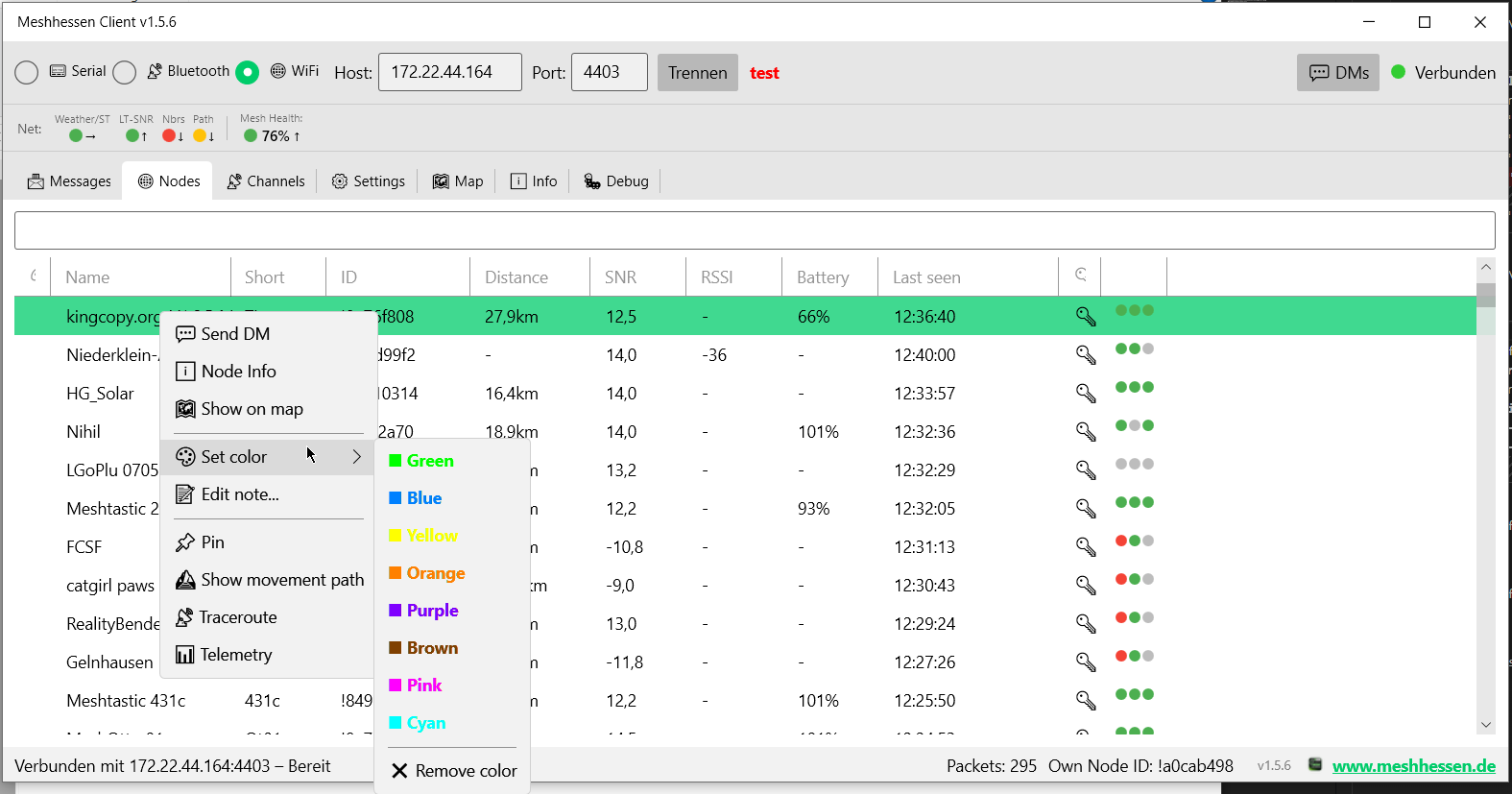Pick the Pink color swatch
The height and width of the screenshot is (794, 1512).
[395, 686]
